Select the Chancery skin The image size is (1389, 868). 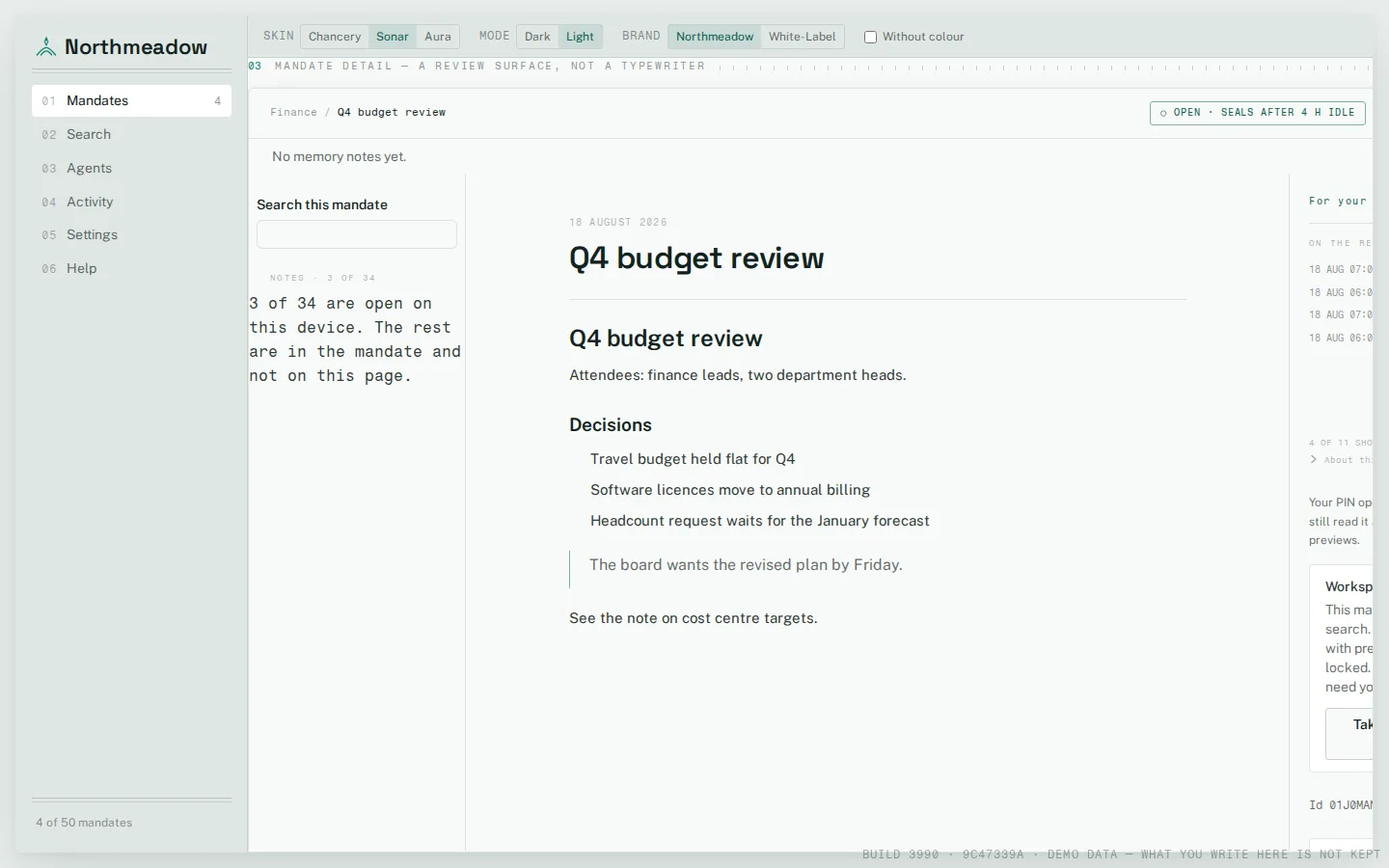pos(335,37)
